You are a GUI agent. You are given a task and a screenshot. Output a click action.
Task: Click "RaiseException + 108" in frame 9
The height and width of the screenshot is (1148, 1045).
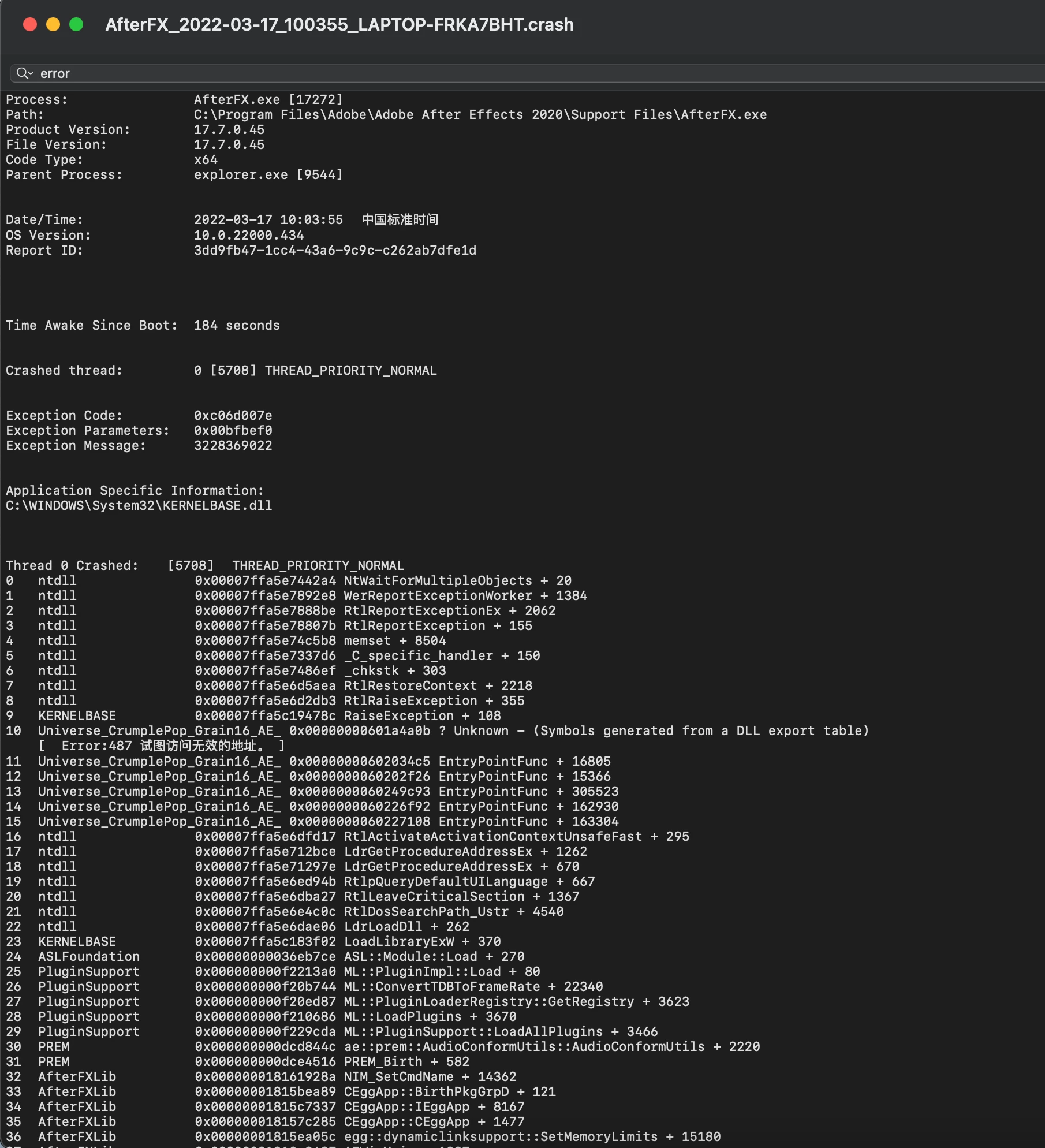tap(423, 715)
